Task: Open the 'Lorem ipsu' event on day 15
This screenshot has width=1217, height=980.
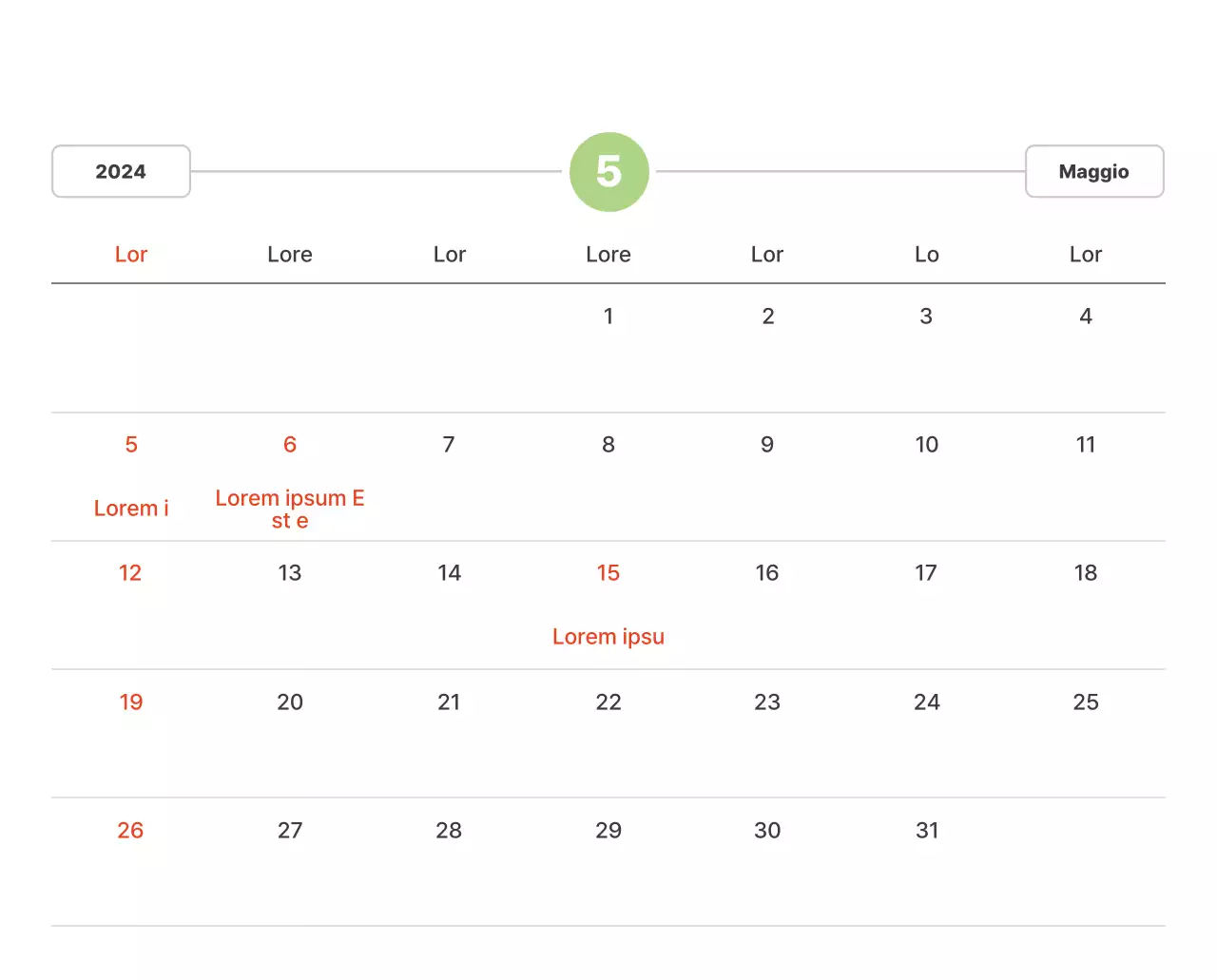Action: (608, 637)
